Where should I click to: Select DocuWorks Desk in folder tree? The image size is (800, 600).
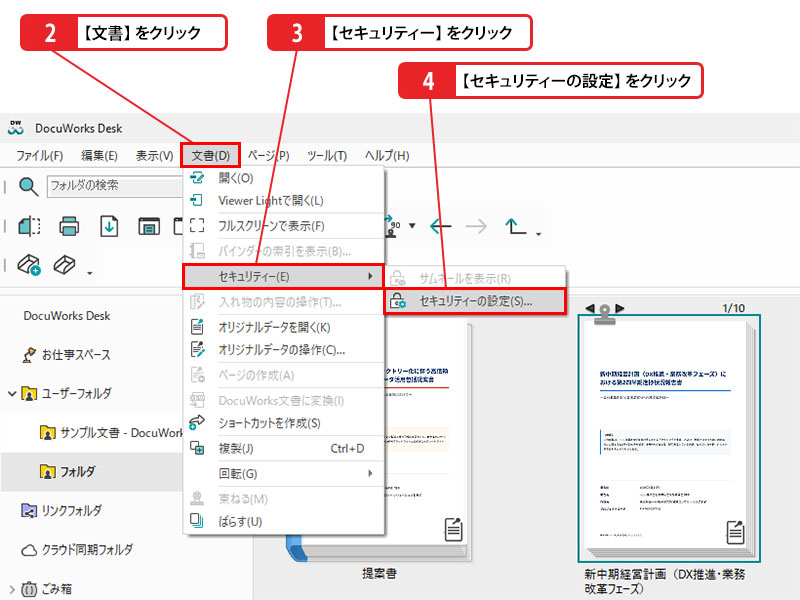tap(67, 316)
